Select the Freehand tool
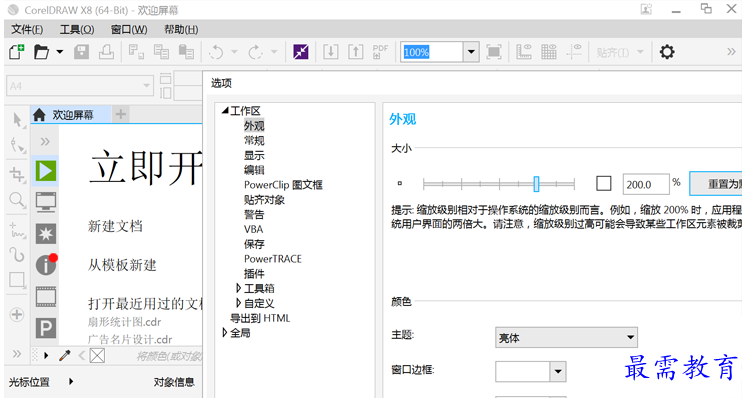 [x=17, y=230]
